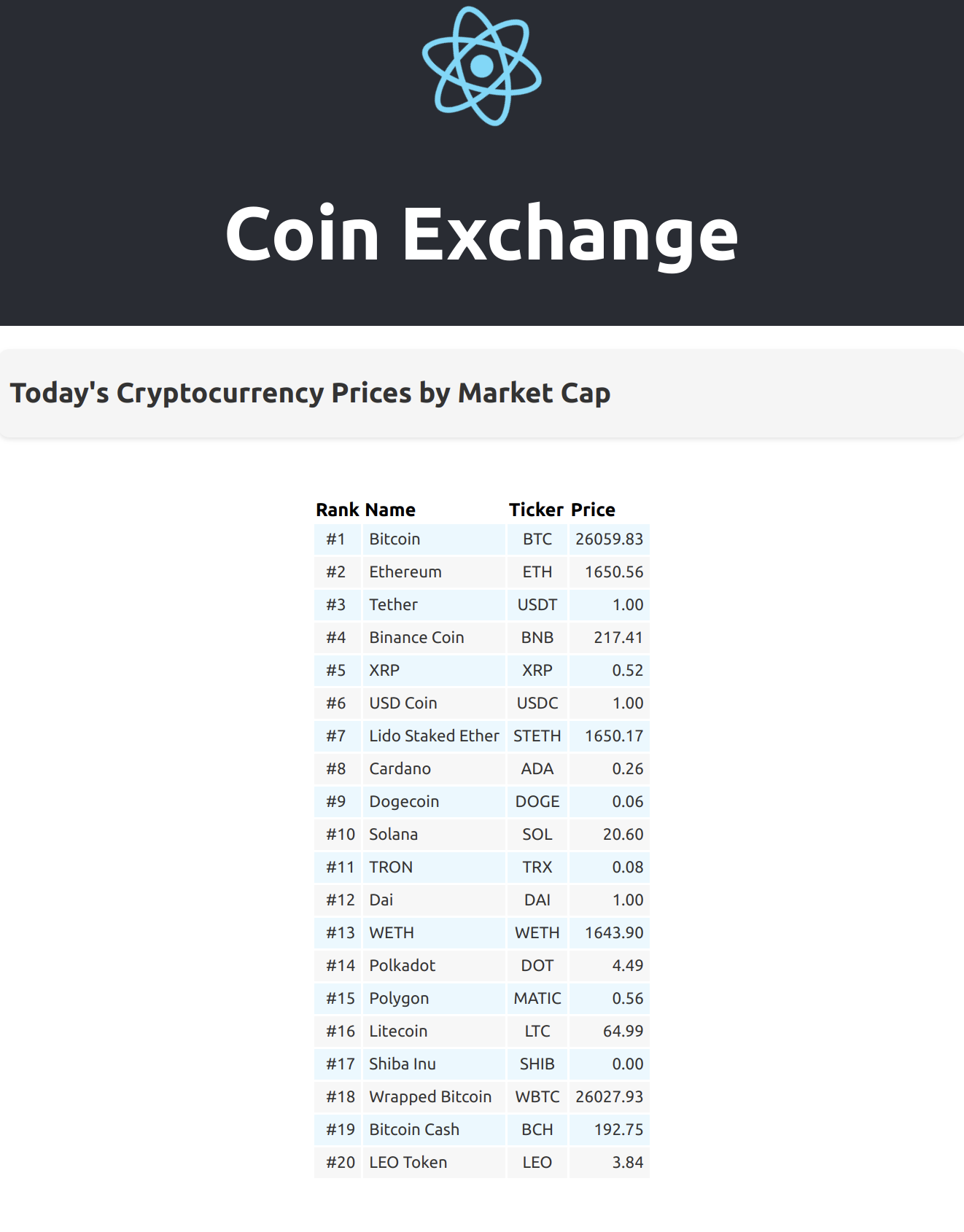
Task: Select the Shiba Inu name cell
Action: tap(434, 1064)
